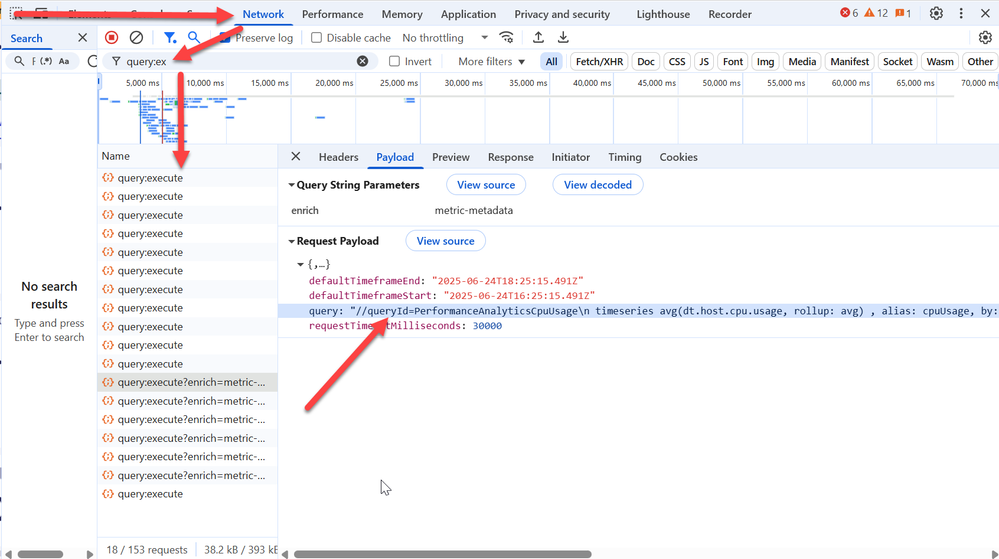Switch to the Performance tab

tap(332, 15)
